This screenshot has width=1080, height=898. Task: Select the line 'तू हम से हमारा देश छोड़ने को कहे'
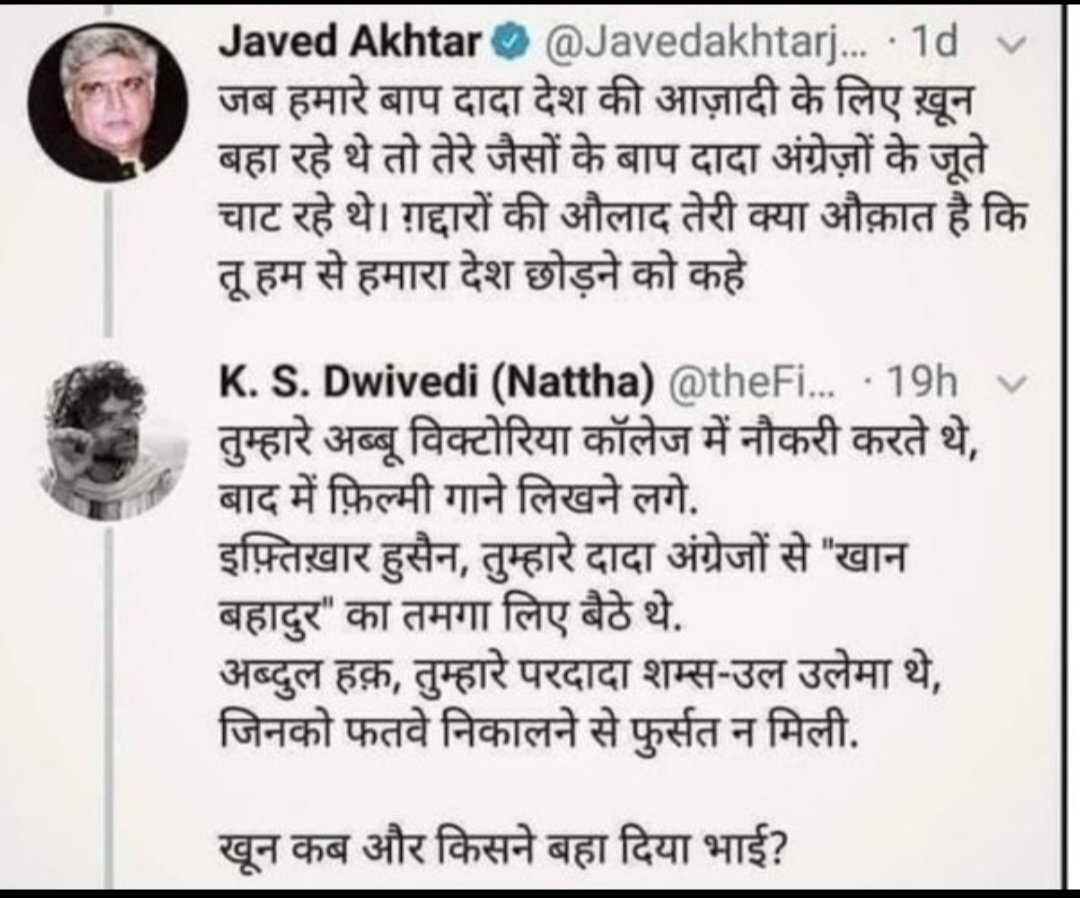(482, 275)
